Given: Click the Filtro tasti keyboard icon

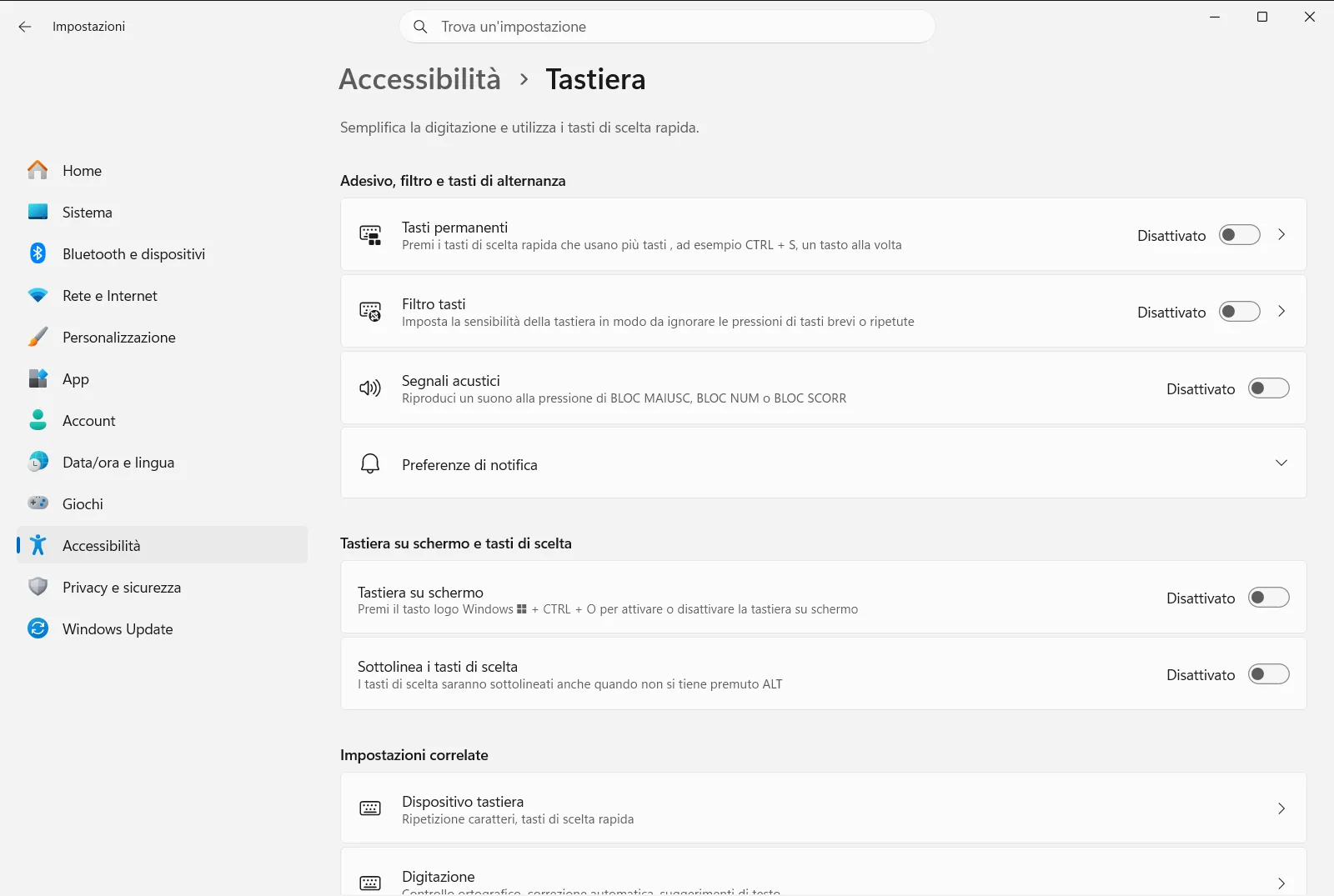Looking at the screenshot, I should [370, 312].
